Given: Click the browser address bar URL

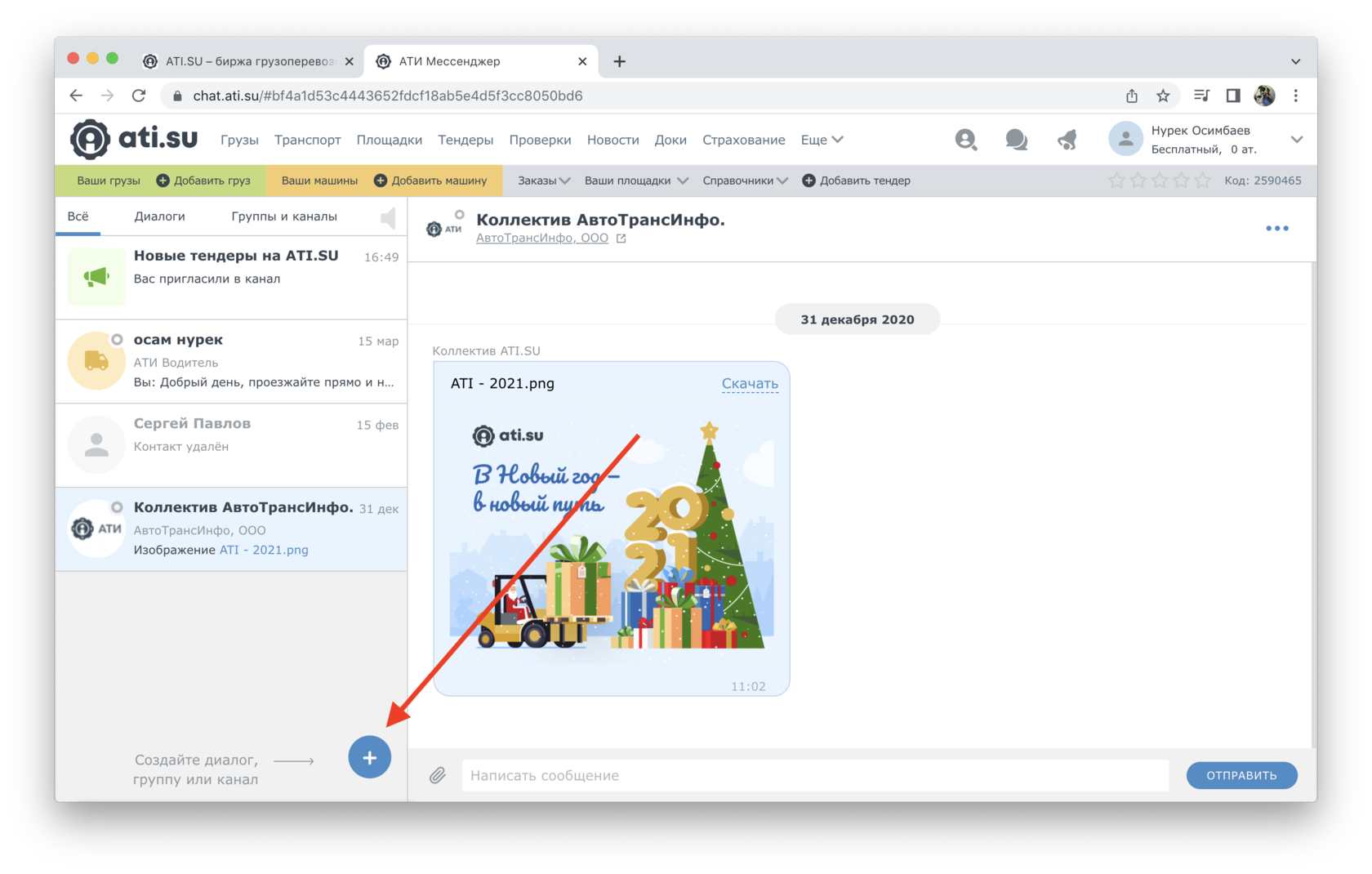Looking at the screenshot, I should pyautogui.click(x=387, y=96).
